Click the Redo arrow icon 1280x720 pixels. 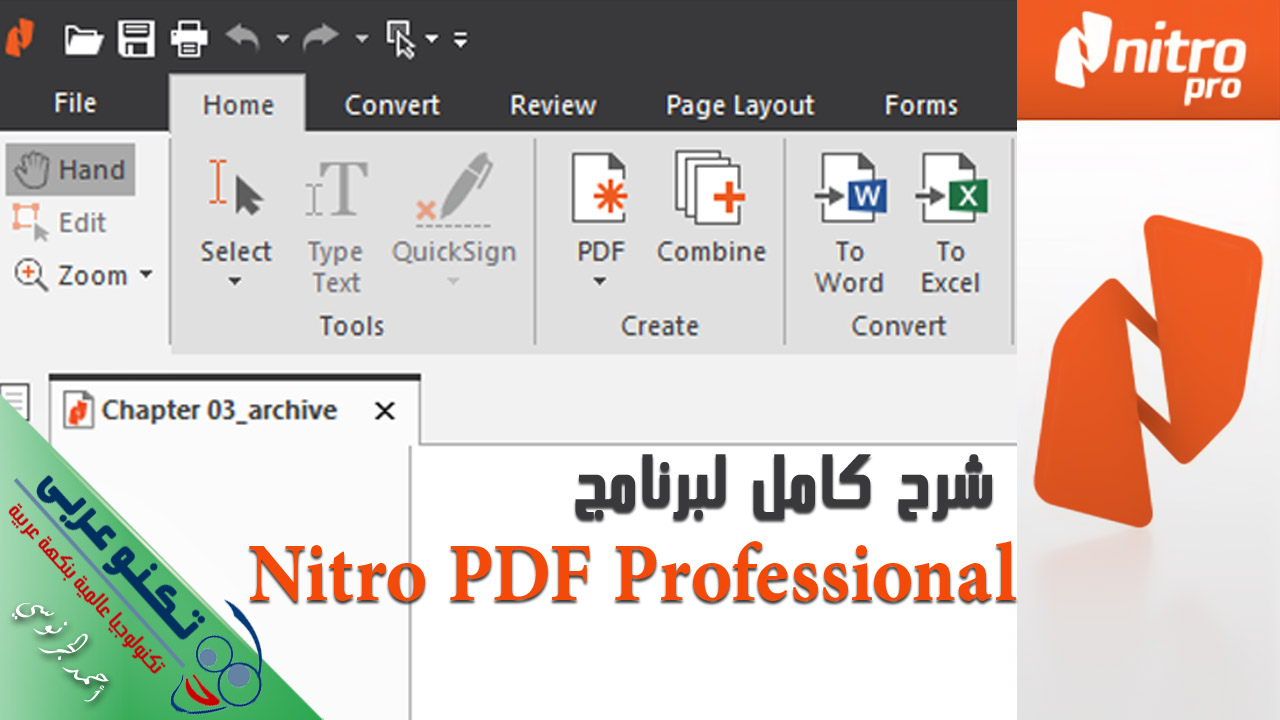[320, 39]
